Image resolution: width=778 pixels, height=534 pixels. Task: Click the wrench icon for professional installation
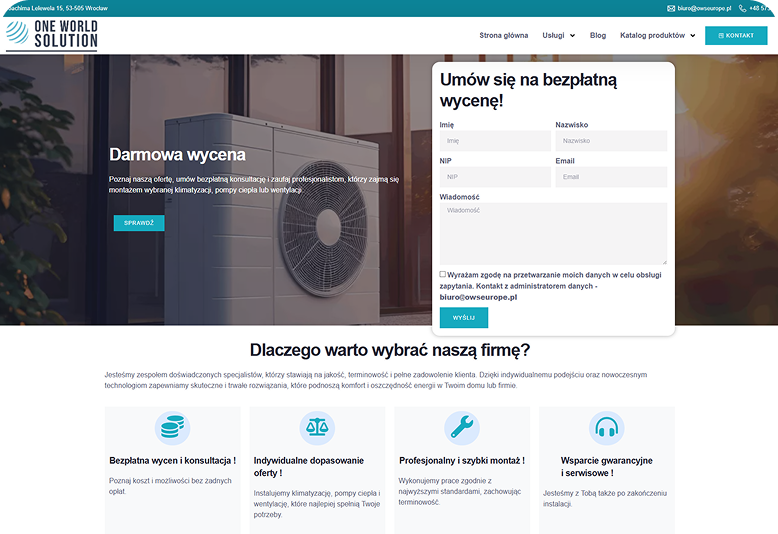(x=462, y=428)
